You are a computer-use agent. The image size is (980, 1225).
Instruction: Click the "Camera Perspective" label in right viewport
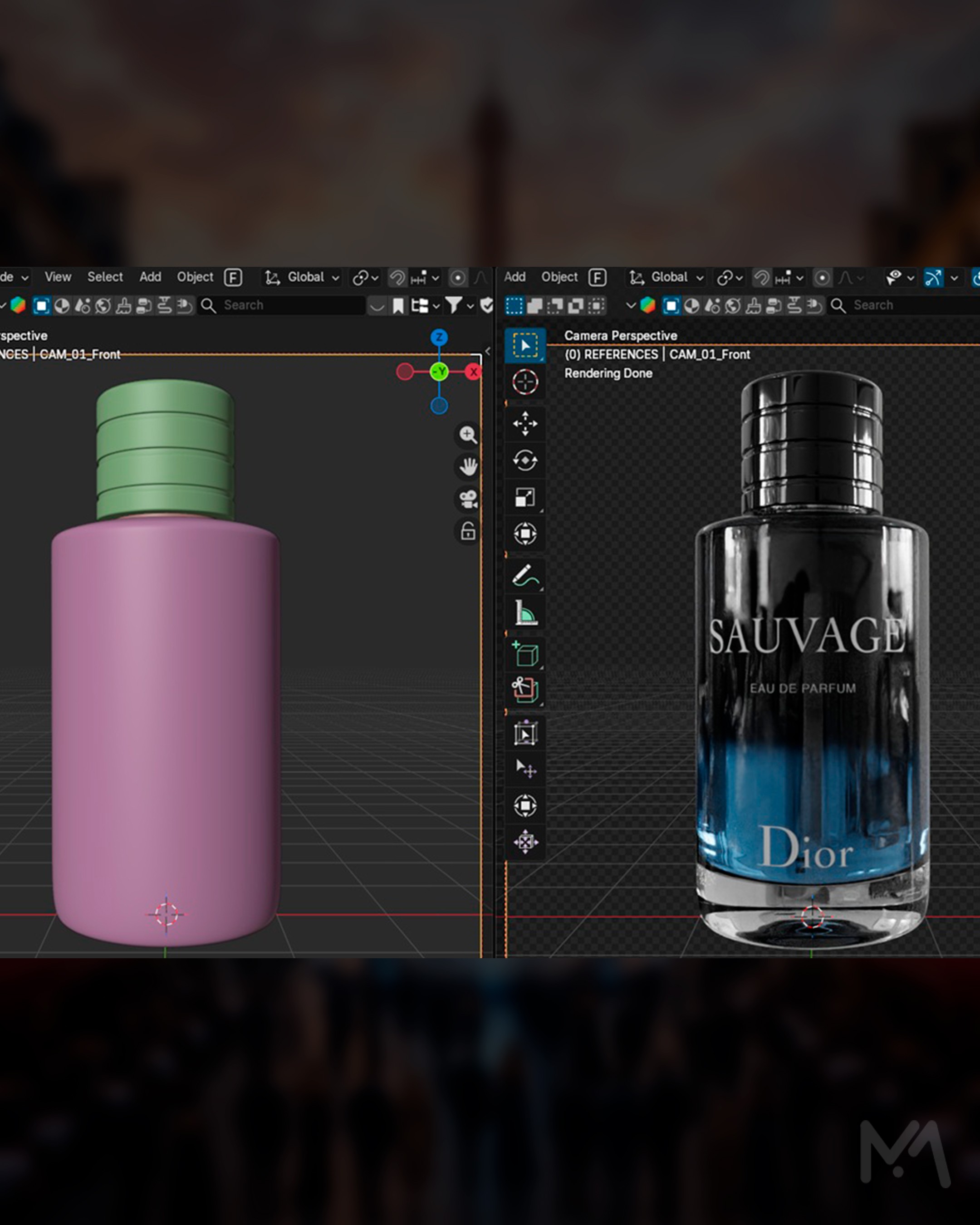pos(621,336)
